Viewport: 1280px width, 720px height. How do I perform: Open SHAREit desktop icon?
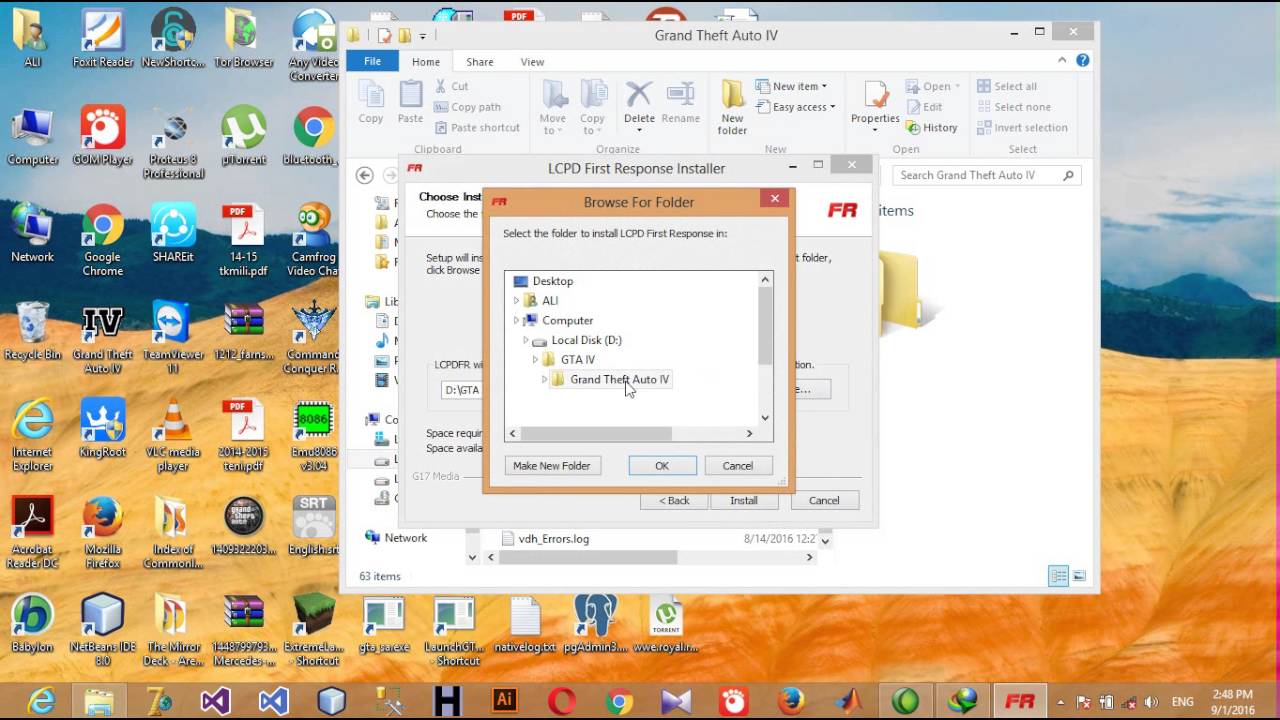tap(173, 234)
